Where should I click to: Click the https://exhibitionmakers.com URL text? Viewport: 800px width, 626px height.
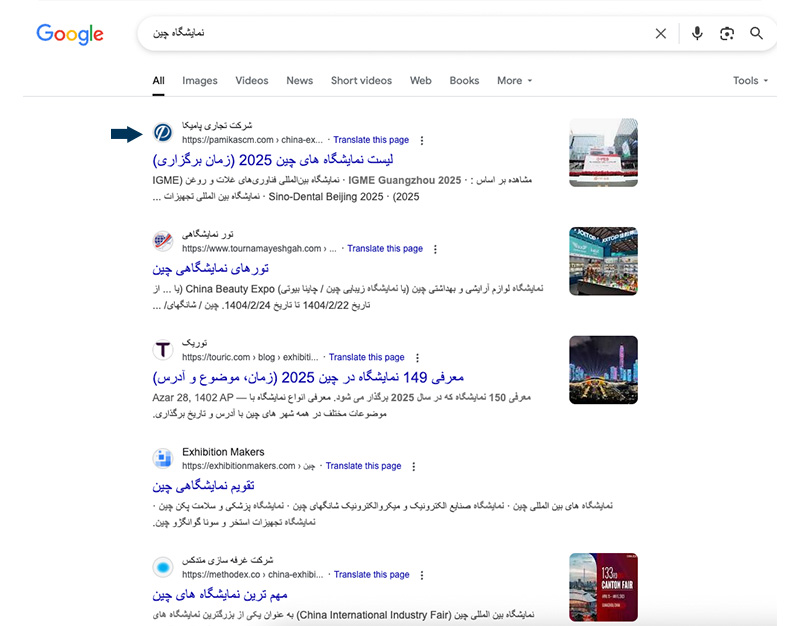(248, 466)
